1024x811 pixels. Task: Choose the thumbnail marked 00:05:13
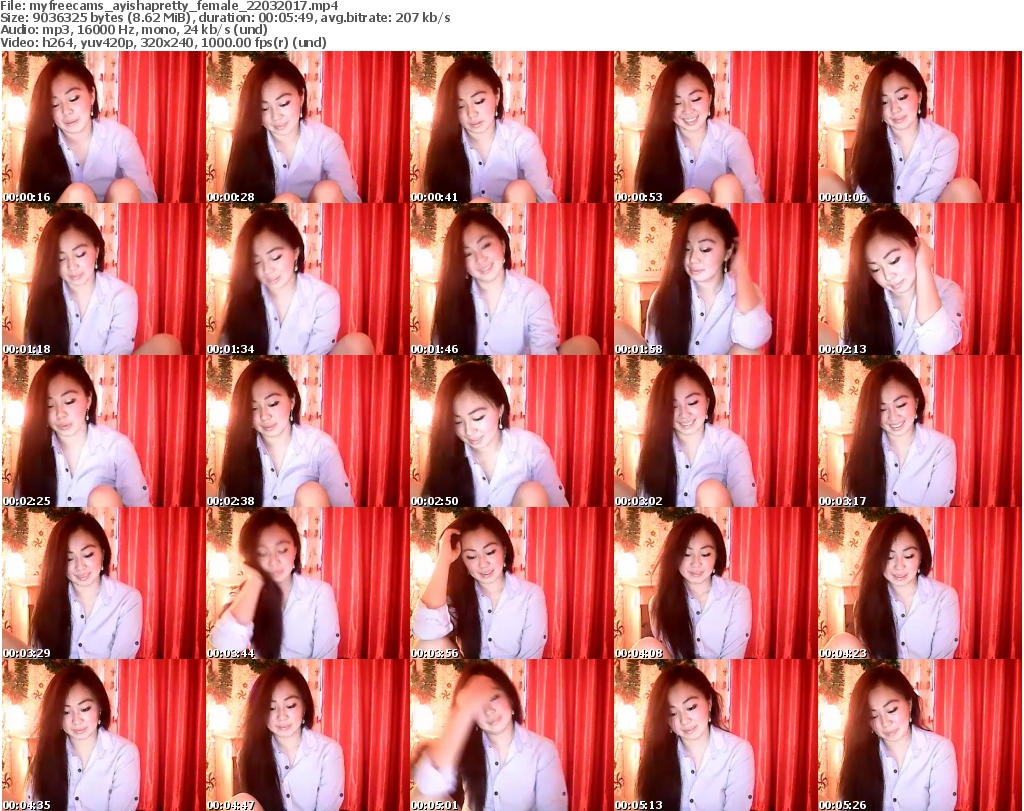point(716,736)
